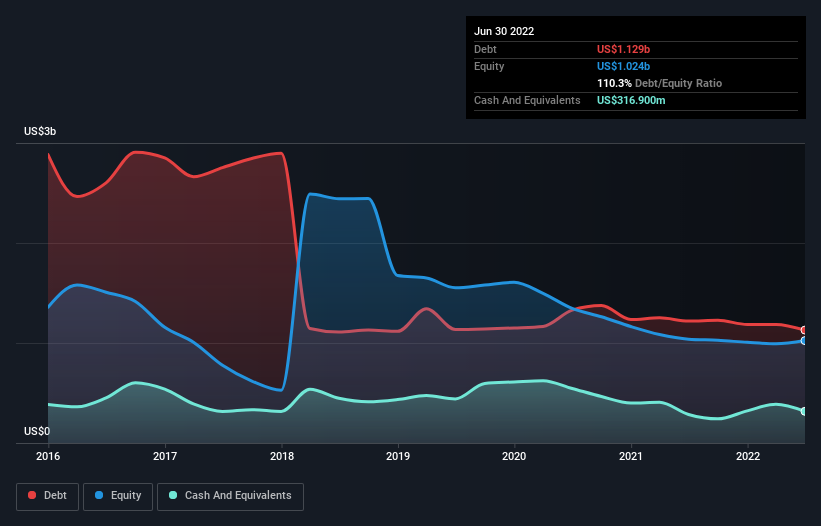Click the blue Equity endpoint marker

tap(804, 341)
